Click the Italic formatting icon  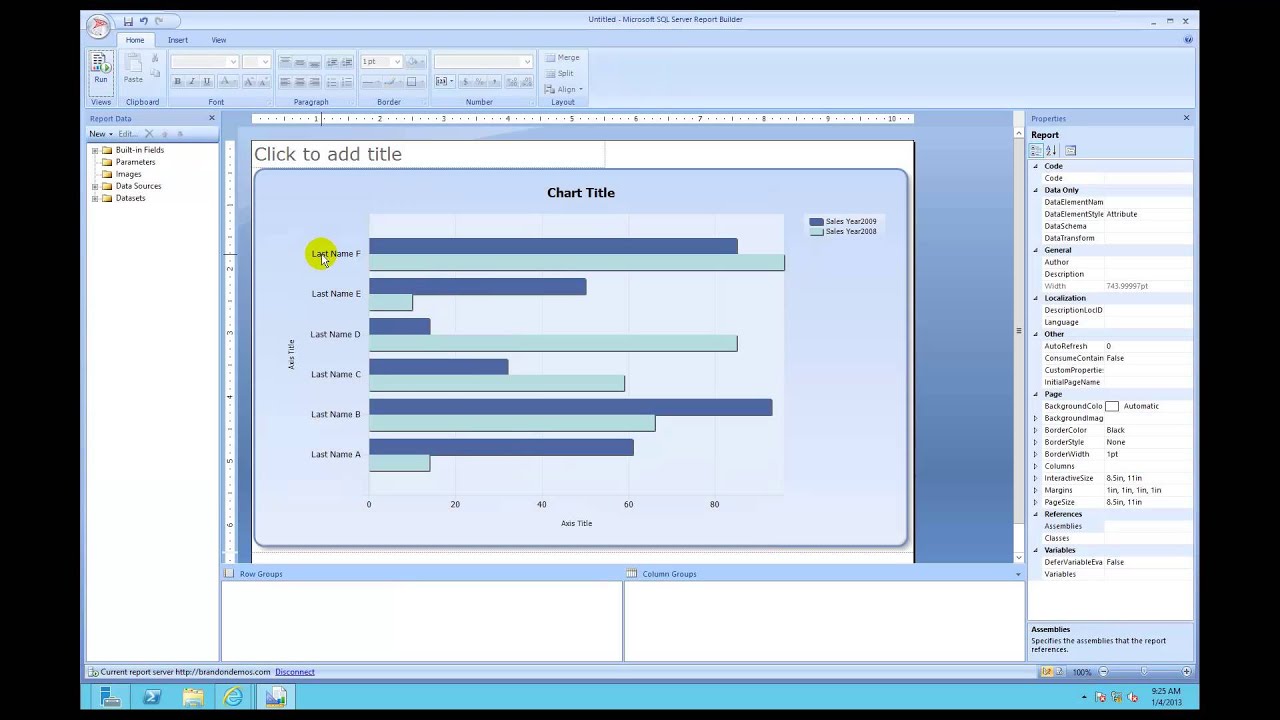[x=192, y=82]
